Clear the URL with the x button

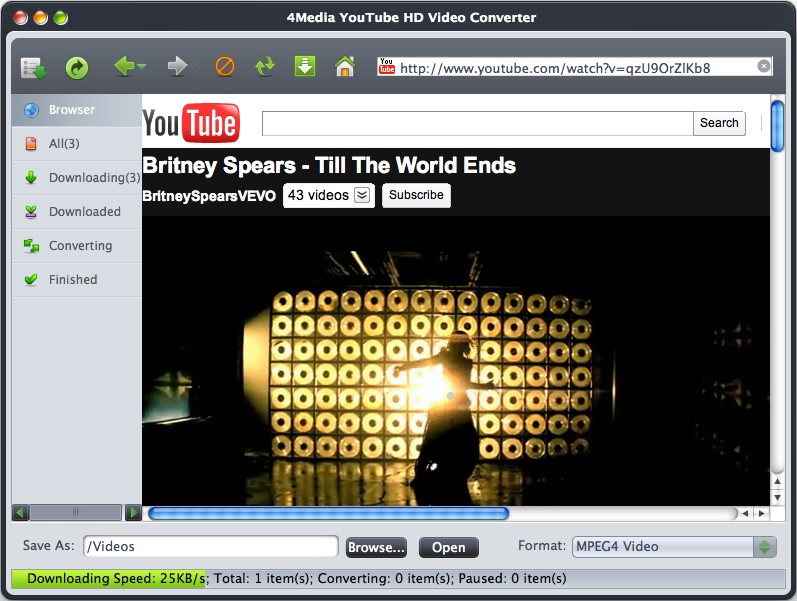[x=763, y=66]
